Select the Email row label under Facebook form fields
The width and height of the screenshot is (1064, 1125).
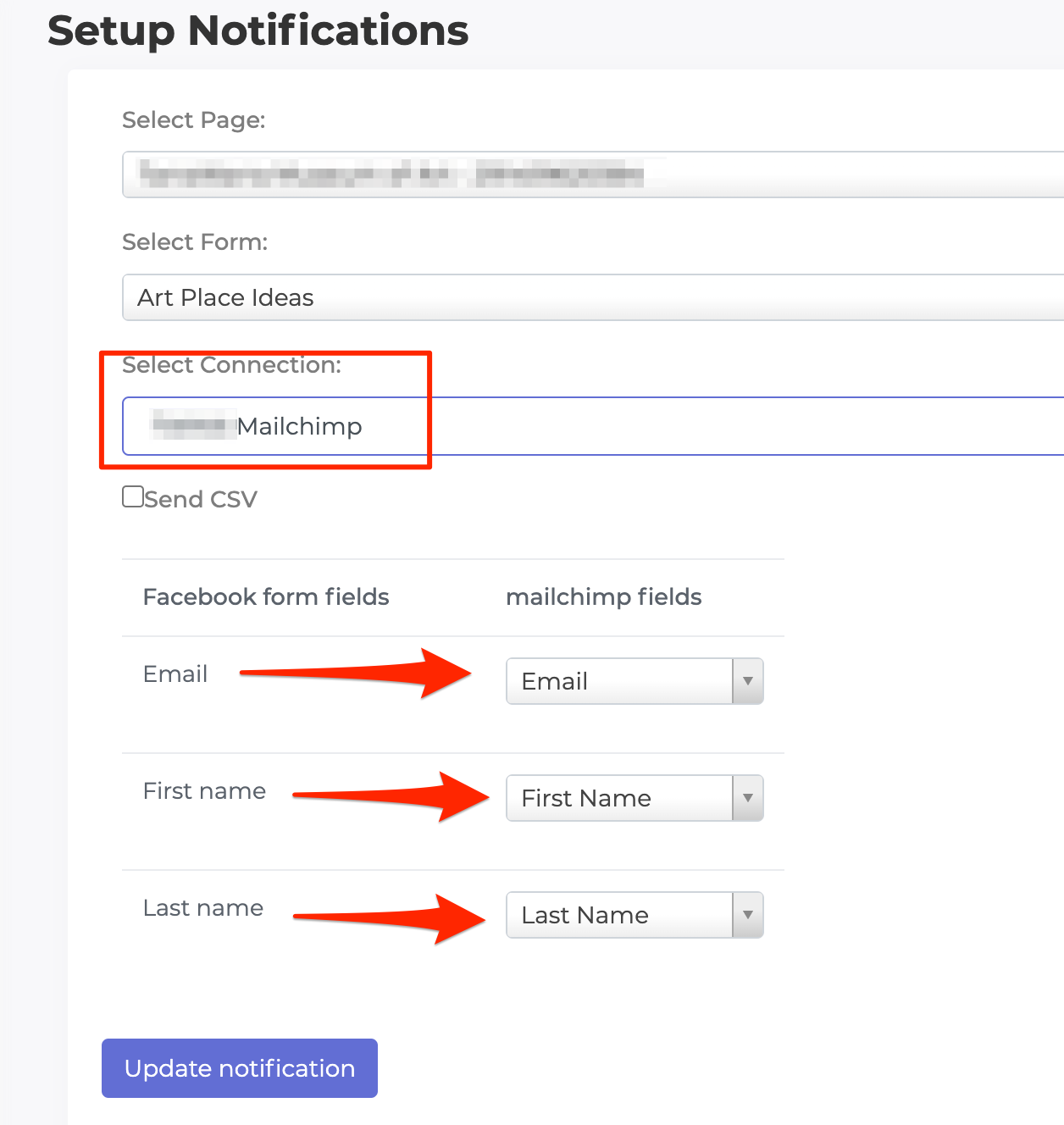pyautogui.click(x=175, y=674)
